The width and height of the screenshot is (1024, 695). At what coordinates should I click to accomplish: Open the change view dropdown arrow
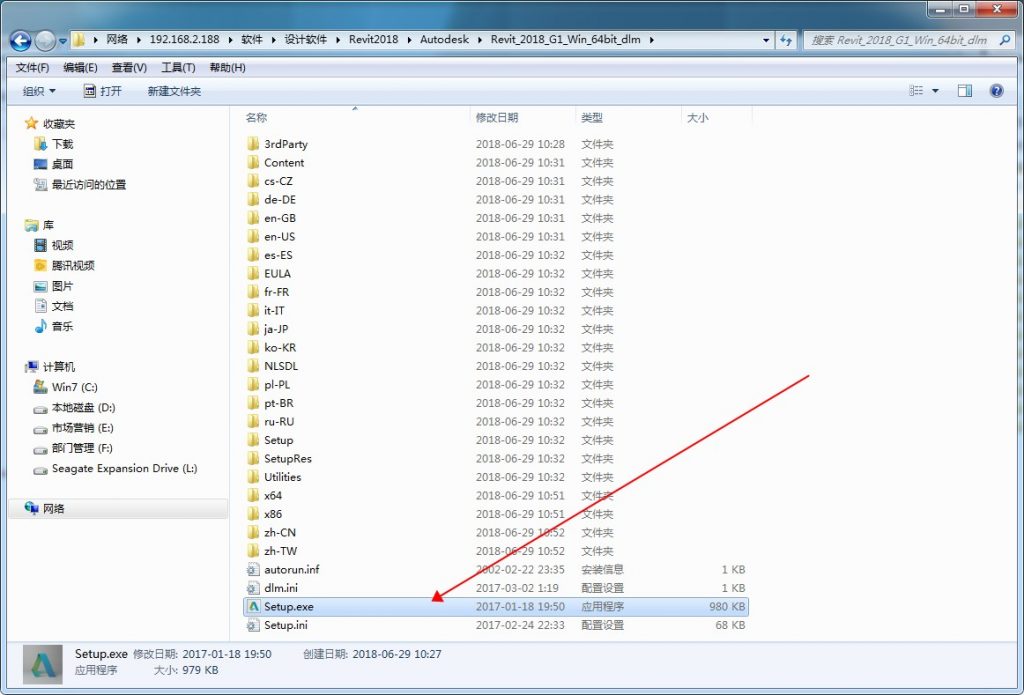pyautogui.click(x=936, y=91)
